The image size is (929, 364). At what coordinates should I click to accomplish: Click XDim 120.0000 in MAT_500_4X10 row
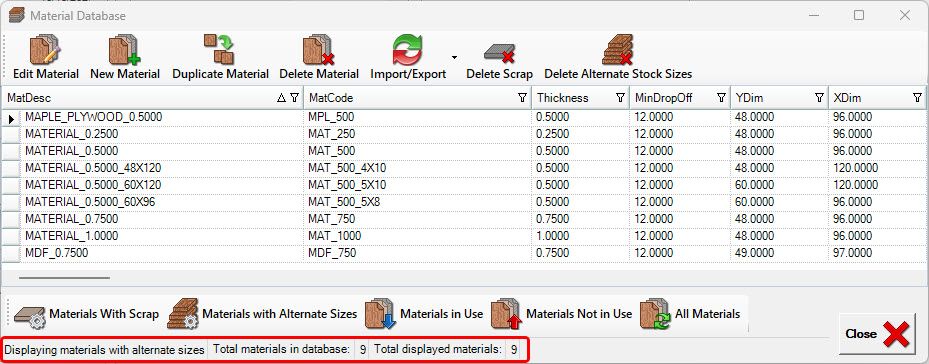[x=877, y=168]
